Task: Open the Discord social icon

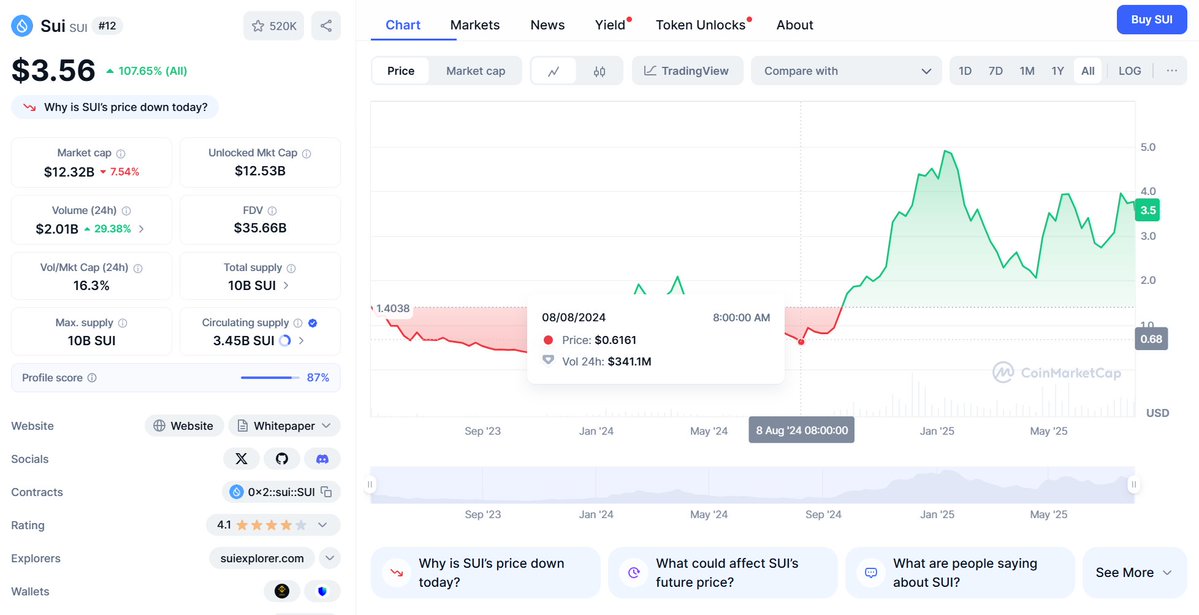Action: click(323, 459)
